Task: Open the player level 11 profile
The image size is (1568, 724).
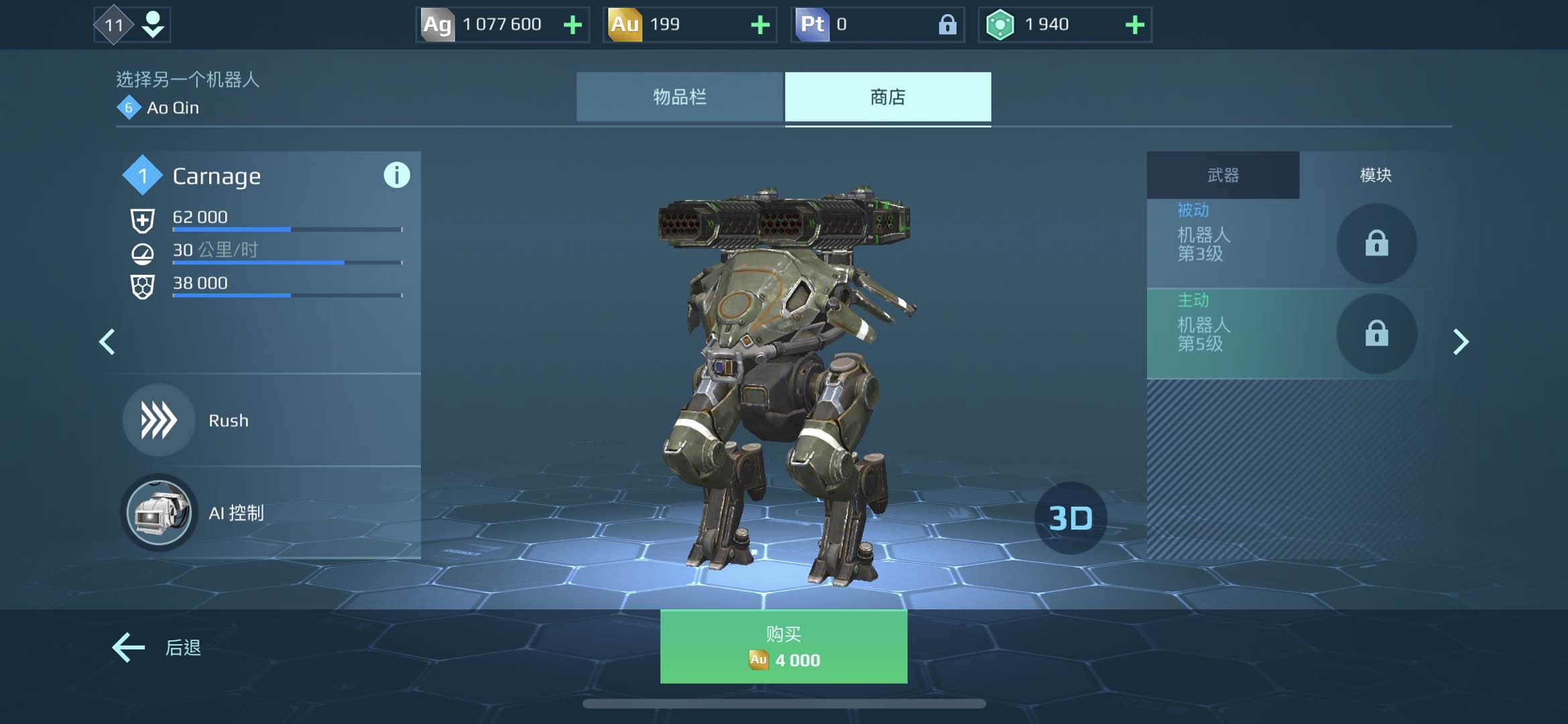Action: pyautogui.click(x=132, y=25)
